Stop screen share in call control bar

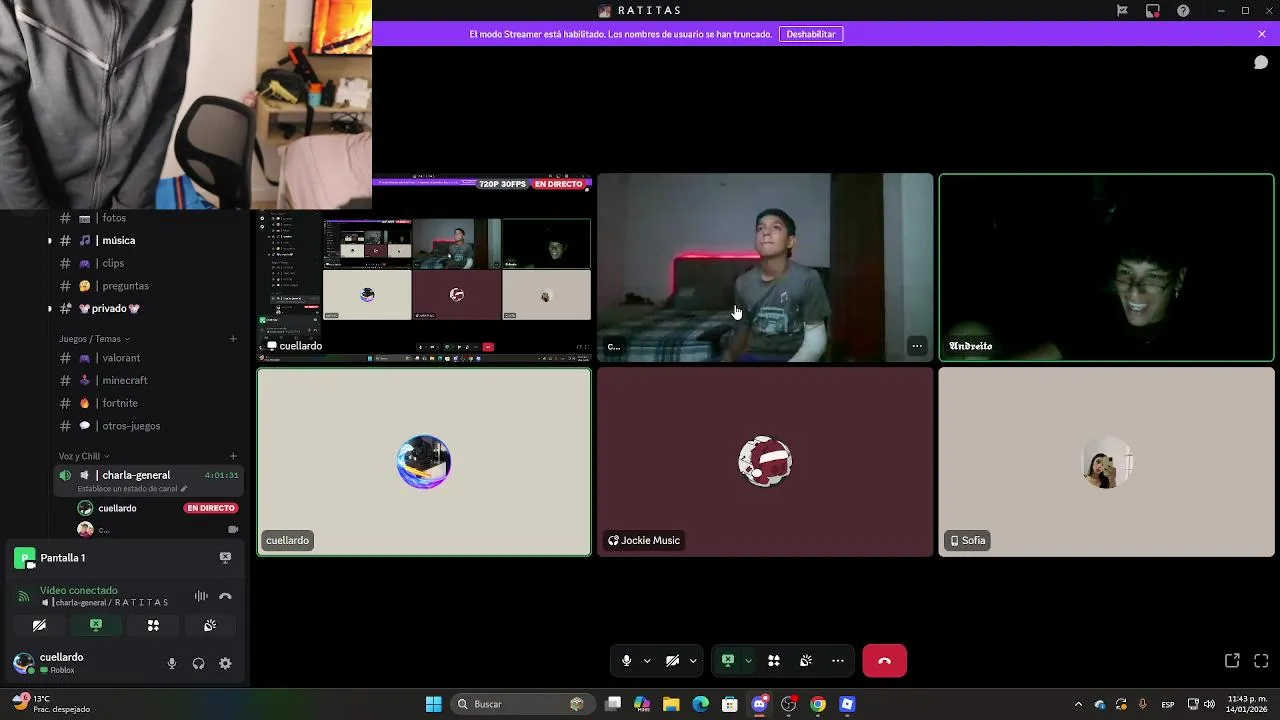click(728, 661)
